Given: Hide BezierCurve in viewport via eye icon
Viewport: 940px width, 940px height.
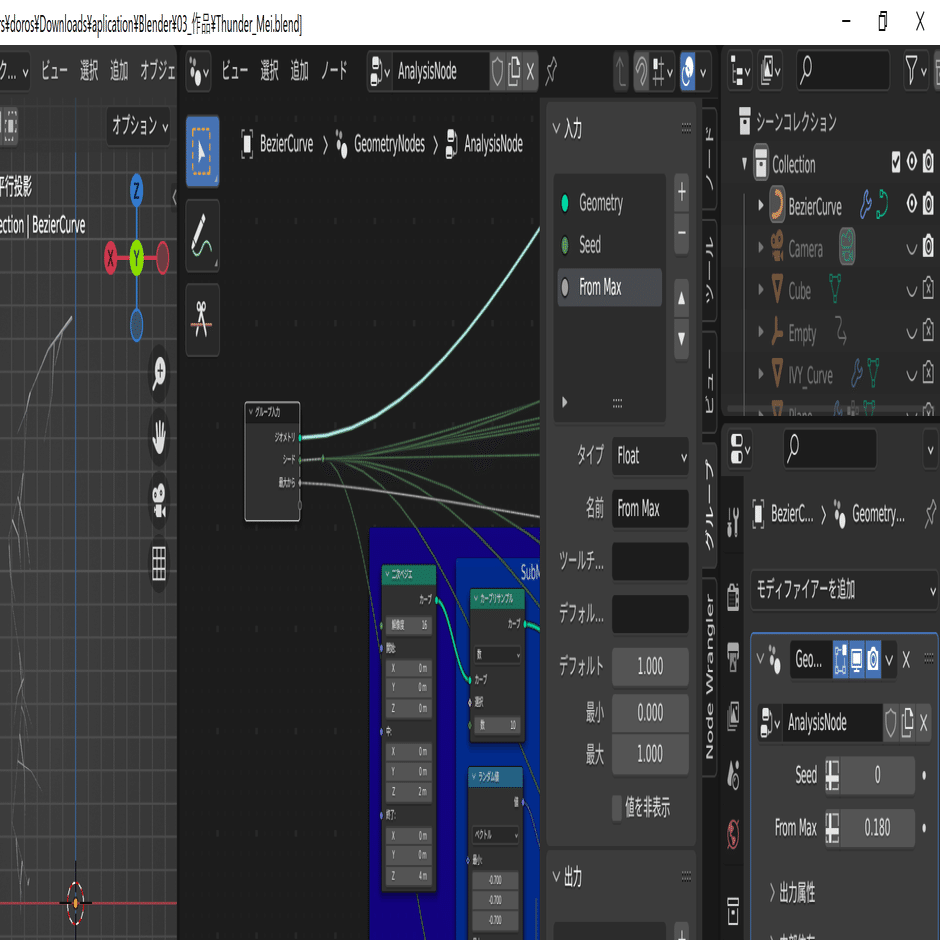Looking at the screenshot, I should click(911, 204).
